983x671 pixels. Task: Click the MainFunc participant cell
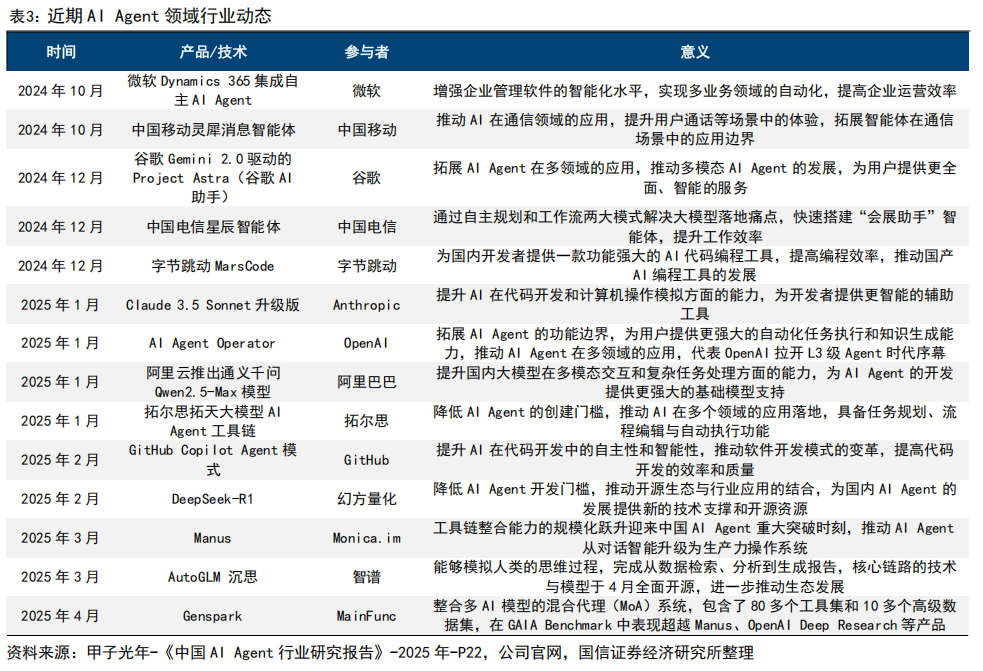click(367, 616)
